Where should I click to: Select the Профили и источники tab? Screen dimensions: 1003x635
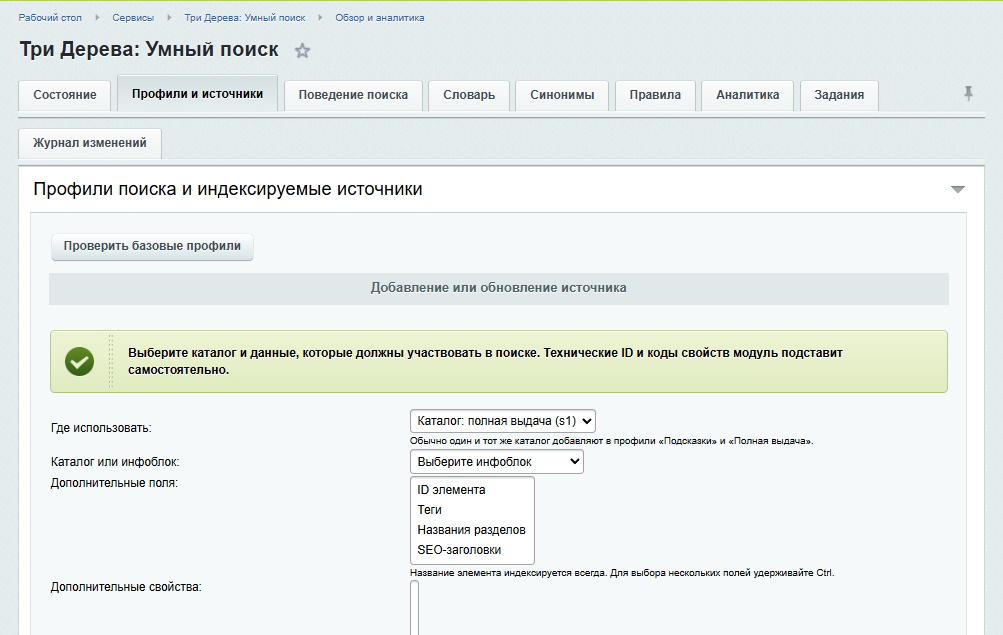(x=197, y=93)
